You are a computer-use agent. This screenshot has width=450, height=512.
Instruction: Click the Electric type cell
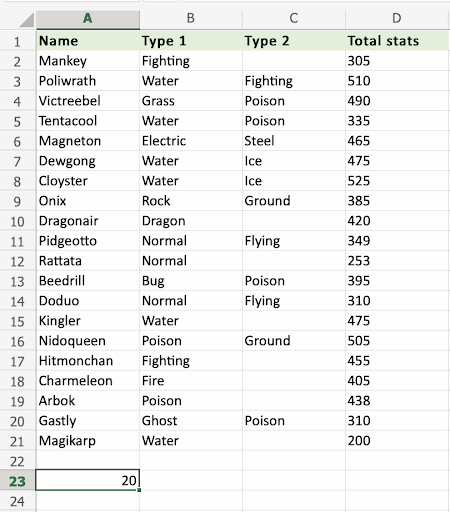point(191,141)
